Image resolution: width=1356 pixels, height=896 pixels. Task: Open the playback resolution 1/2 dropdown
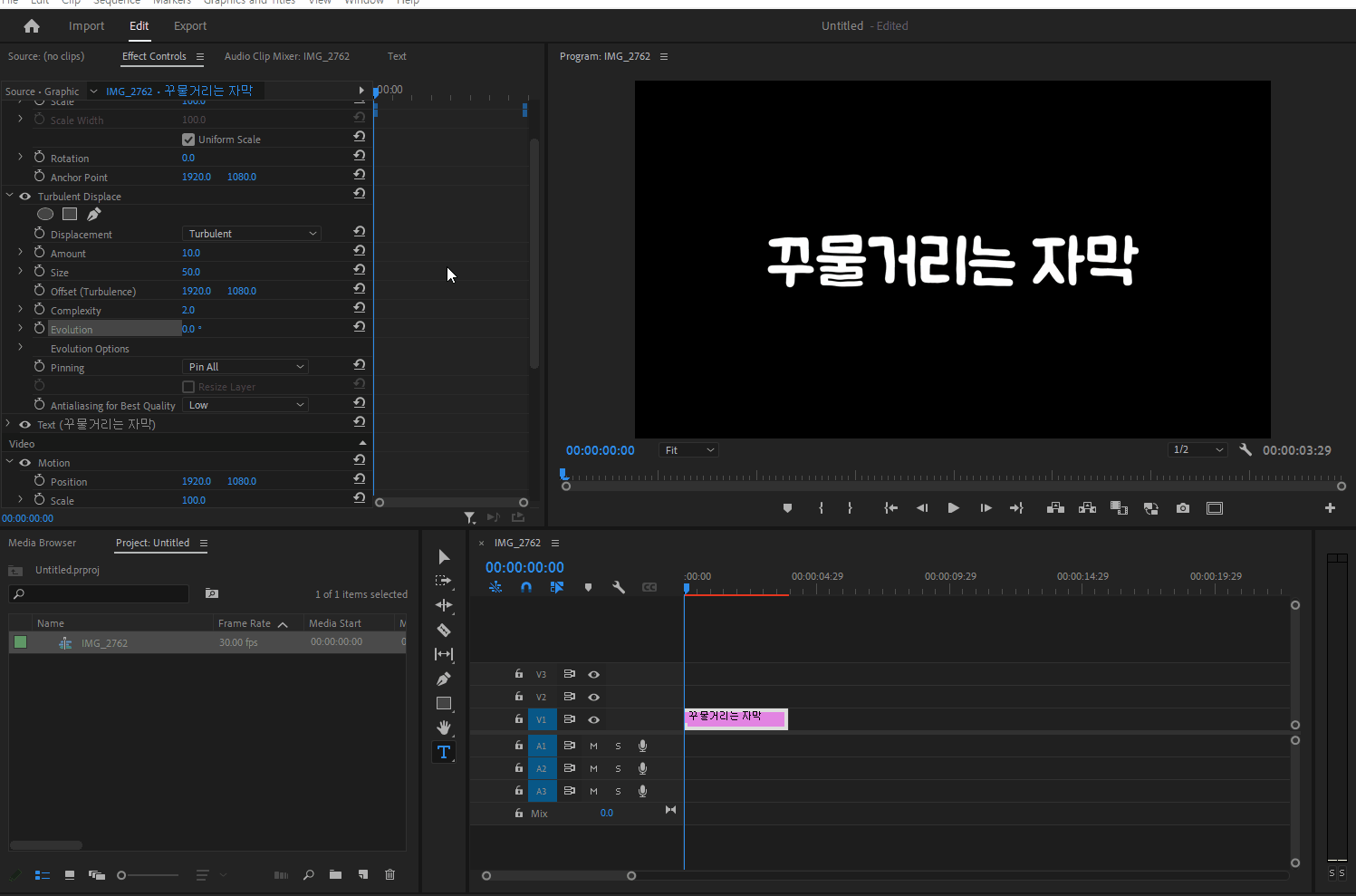pyautogui.click(x=1197, y=450)
